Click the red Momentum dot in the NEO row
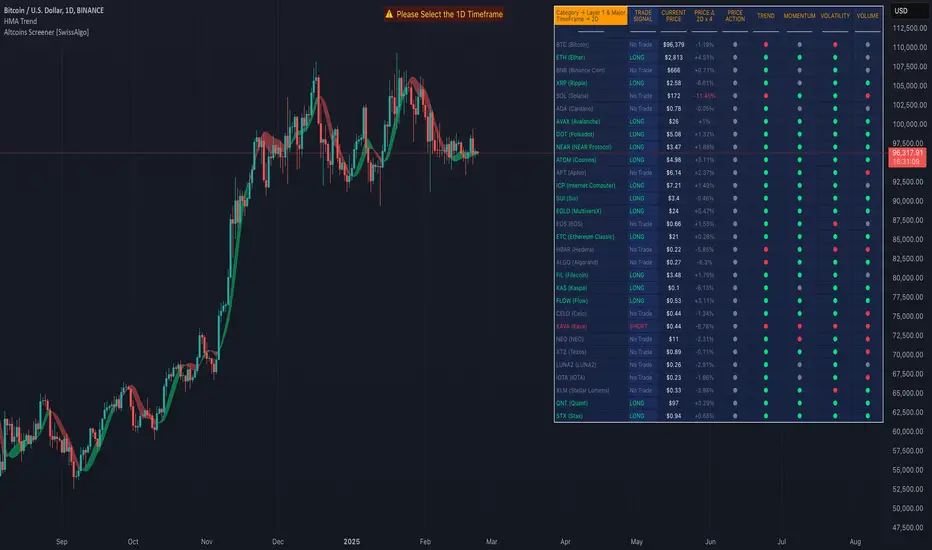The width and height of the screenshot is (932, 550). (x=799, y=339)
